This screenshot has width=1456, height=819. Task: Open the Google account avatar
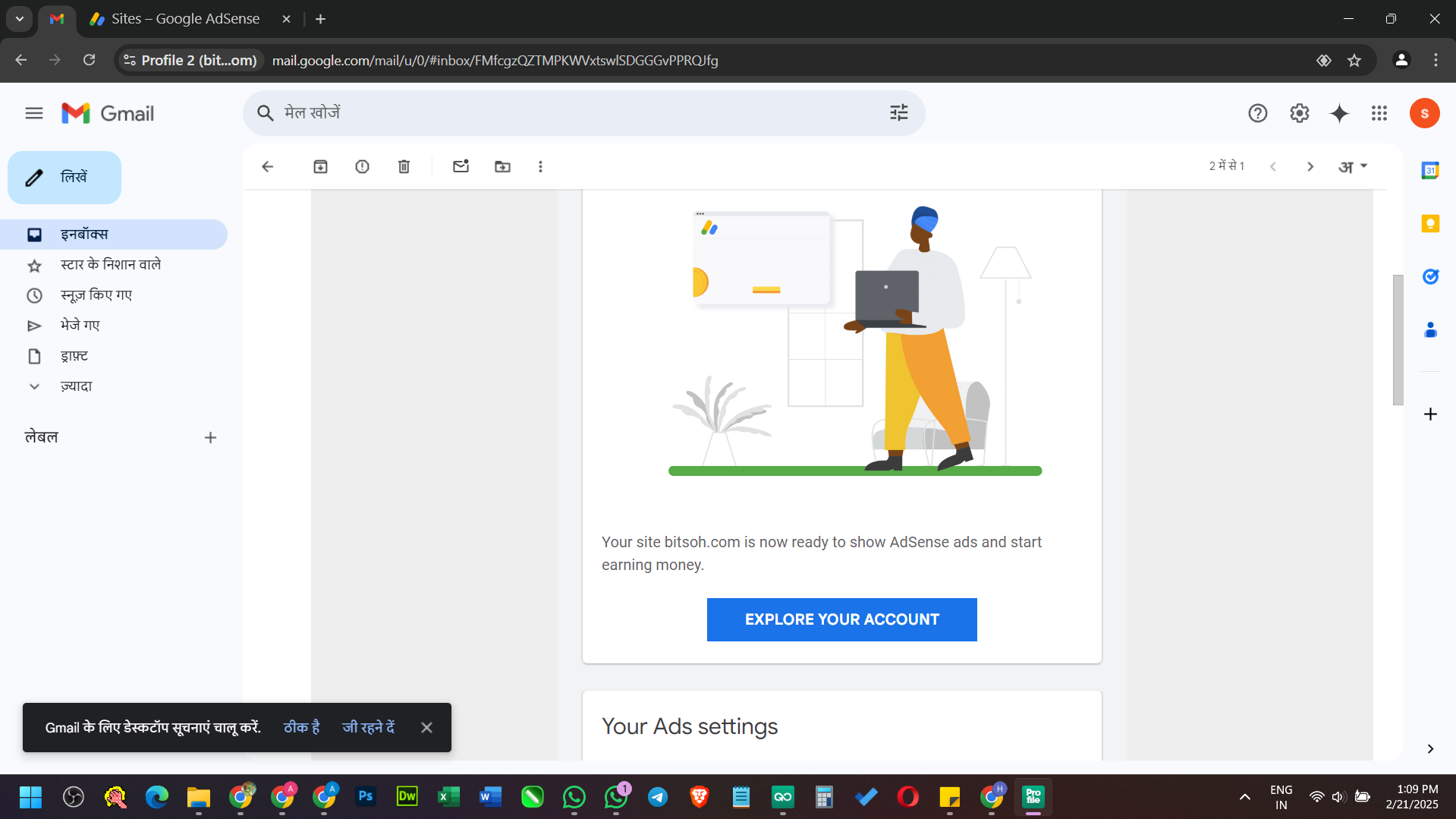pos(1425,113)
